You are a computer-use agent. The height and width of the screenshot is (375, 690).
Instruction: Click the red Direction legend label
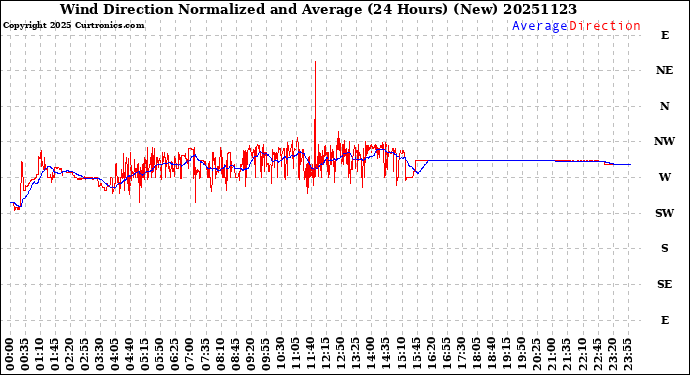click(605, 26)
